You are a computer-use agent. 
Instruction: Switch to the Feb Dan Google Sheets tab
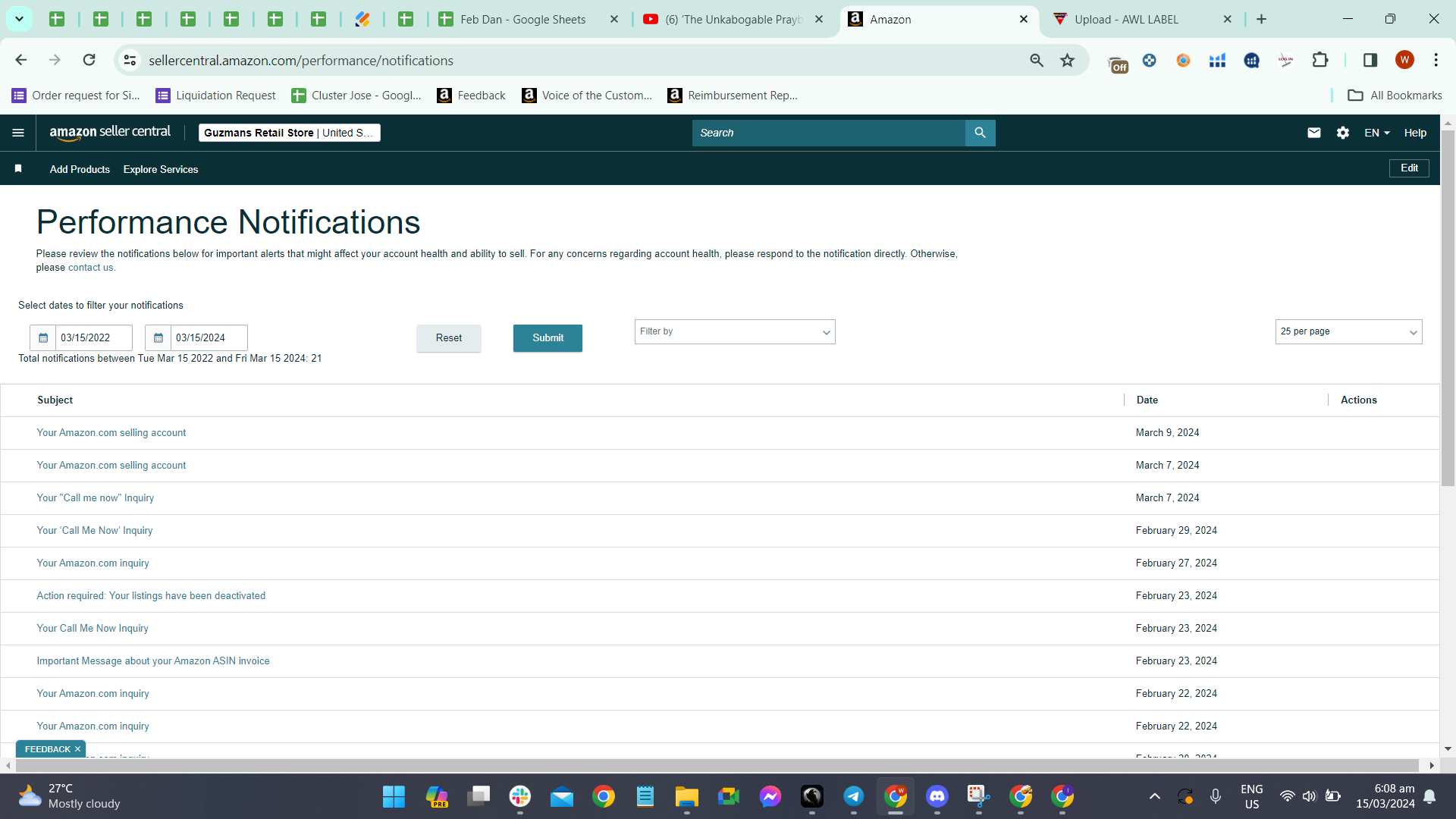pos(529,19)
